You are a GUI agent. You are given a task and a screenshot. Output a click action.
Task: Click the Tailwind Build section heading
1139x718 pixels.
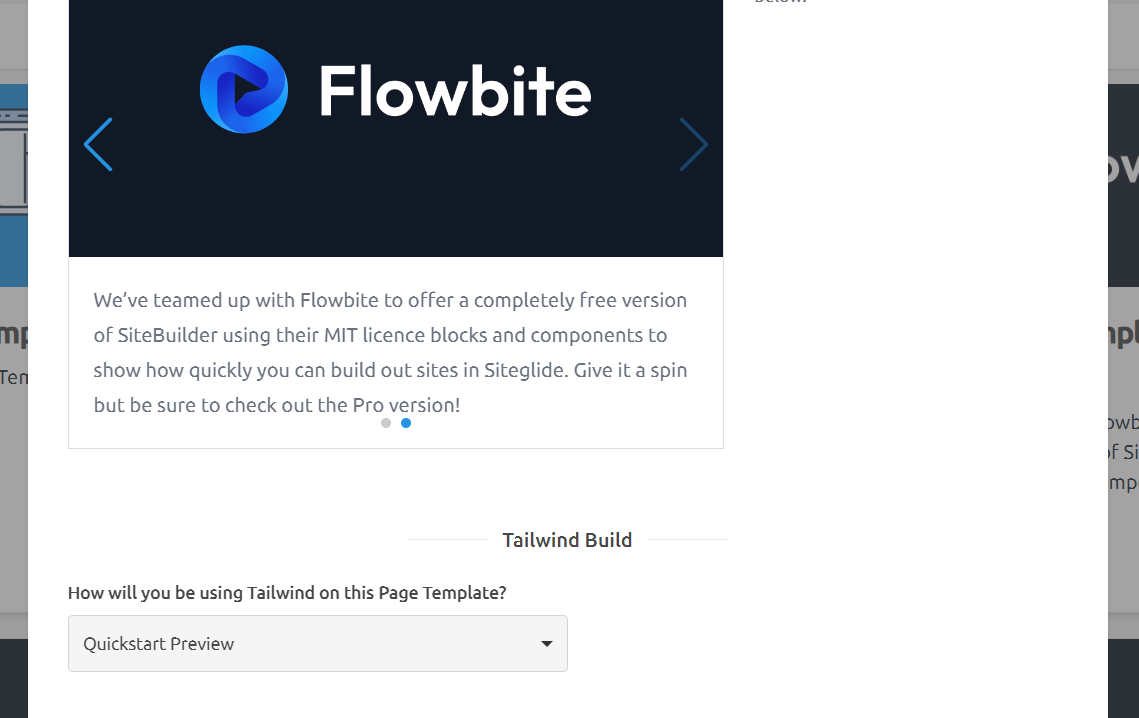click(x=567, y=540)
